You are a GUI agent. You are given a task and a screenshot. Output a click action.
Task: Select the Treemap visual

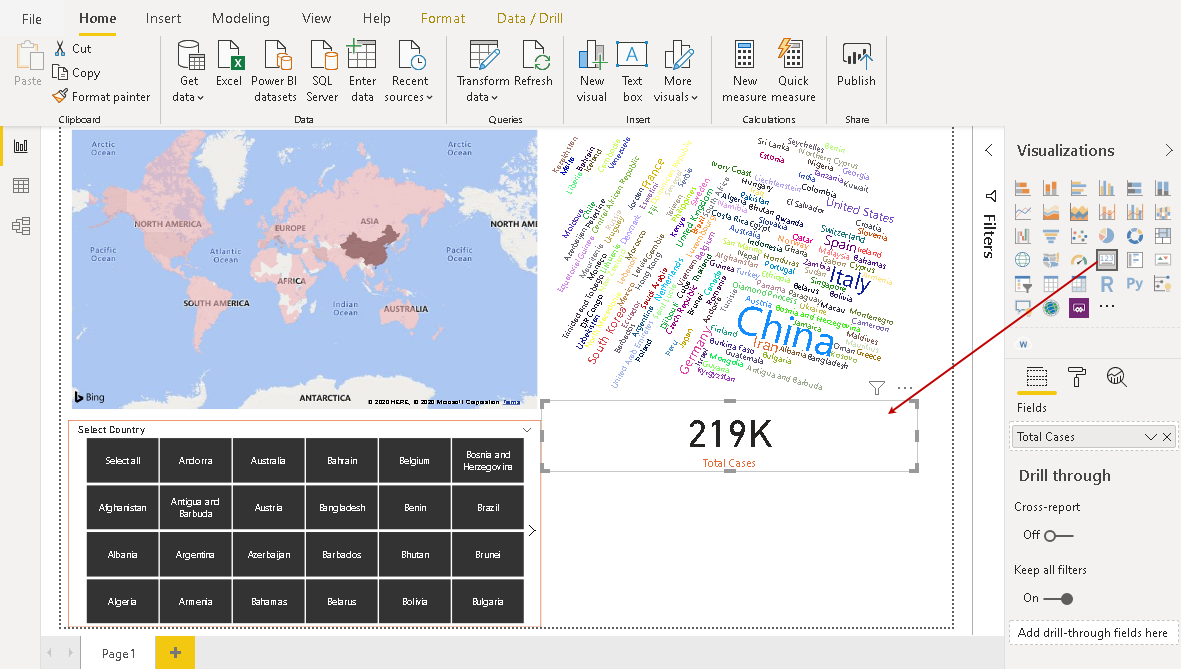click(1163, 236)
